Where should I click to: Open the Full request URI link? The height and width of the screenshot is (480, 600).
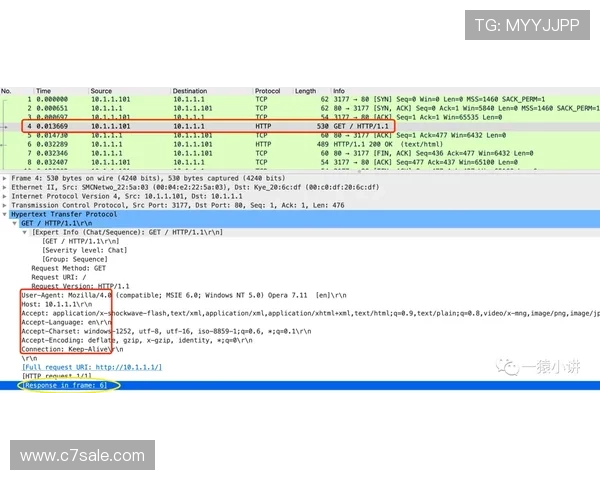point(91,367)
